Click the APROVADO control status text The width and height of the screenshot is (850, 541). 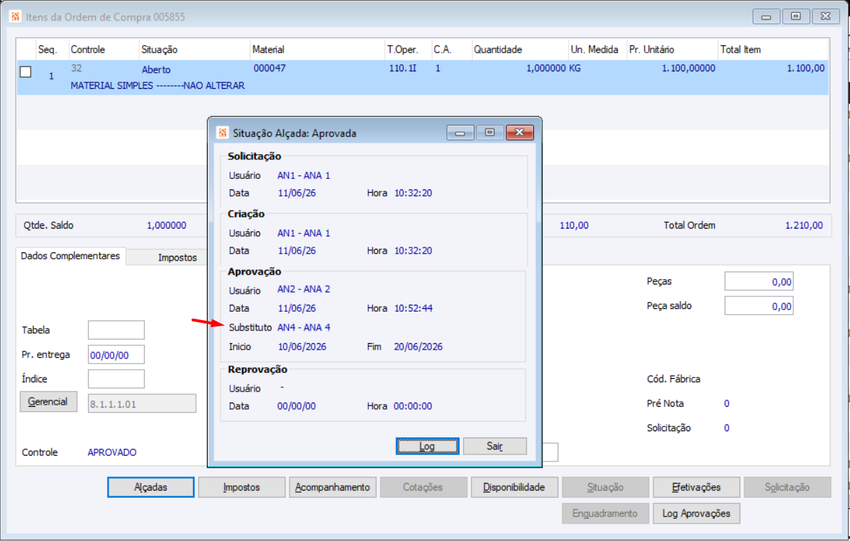click(x=112, y=452)
